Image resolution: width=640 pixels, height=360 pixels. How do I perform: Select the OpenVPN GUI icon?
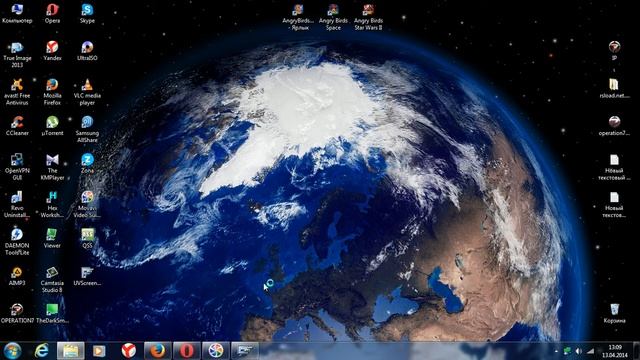(17, 167)
